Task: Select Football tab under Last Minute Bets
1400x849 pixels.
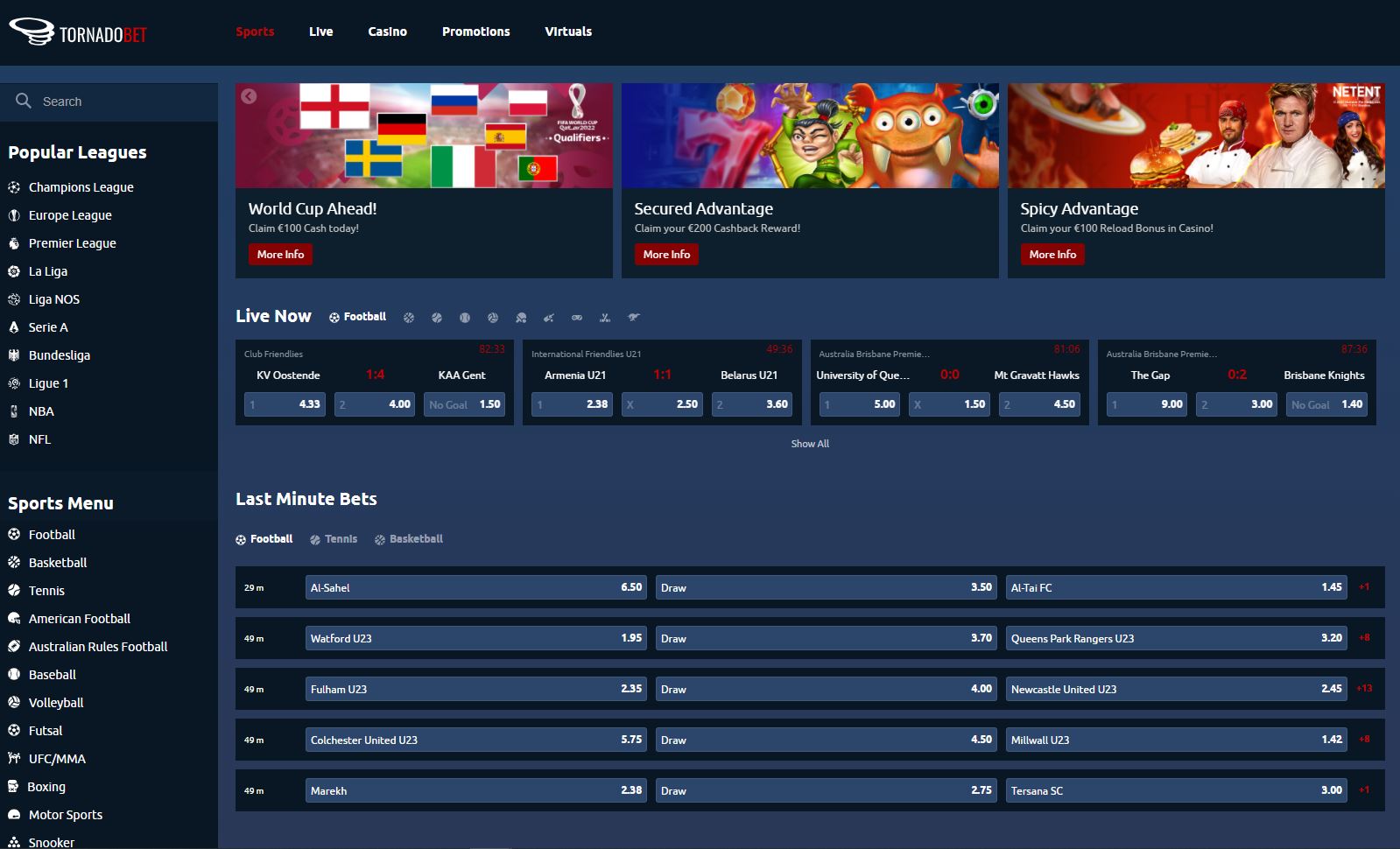Action: tap(264, 539)
